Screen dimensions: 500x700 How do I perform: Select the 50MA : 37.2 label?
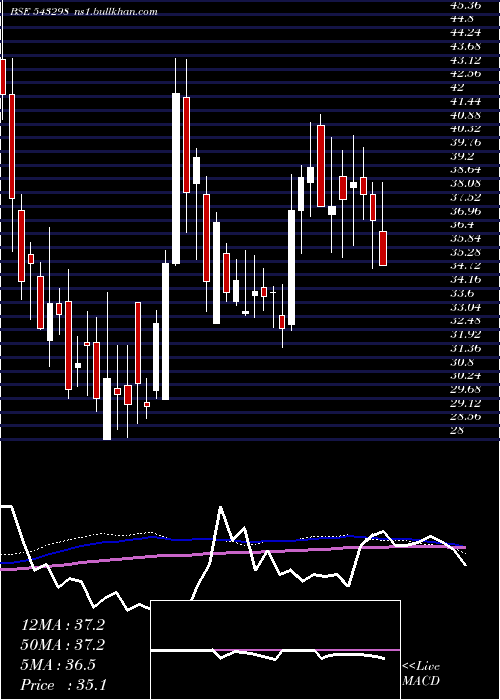point(62,645)
